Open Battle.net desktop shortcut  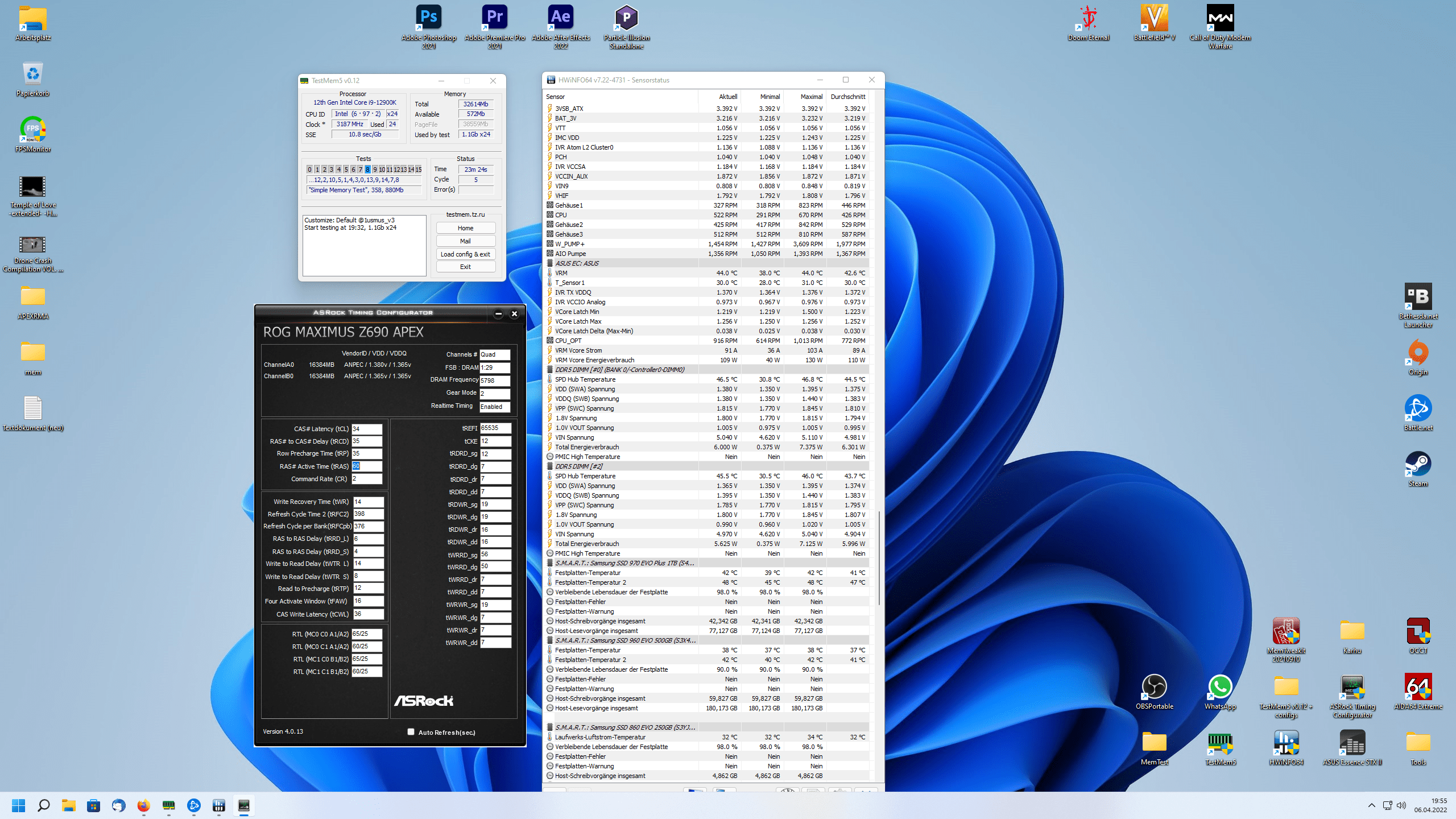1418,414
